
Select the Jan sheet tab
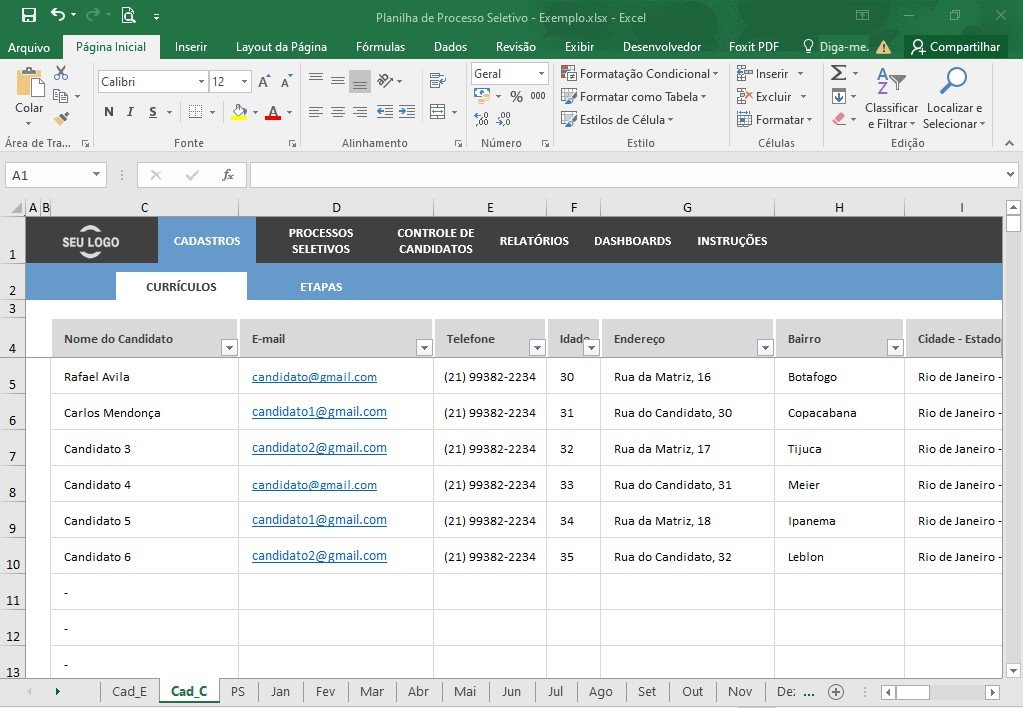(x=281, y=692)
